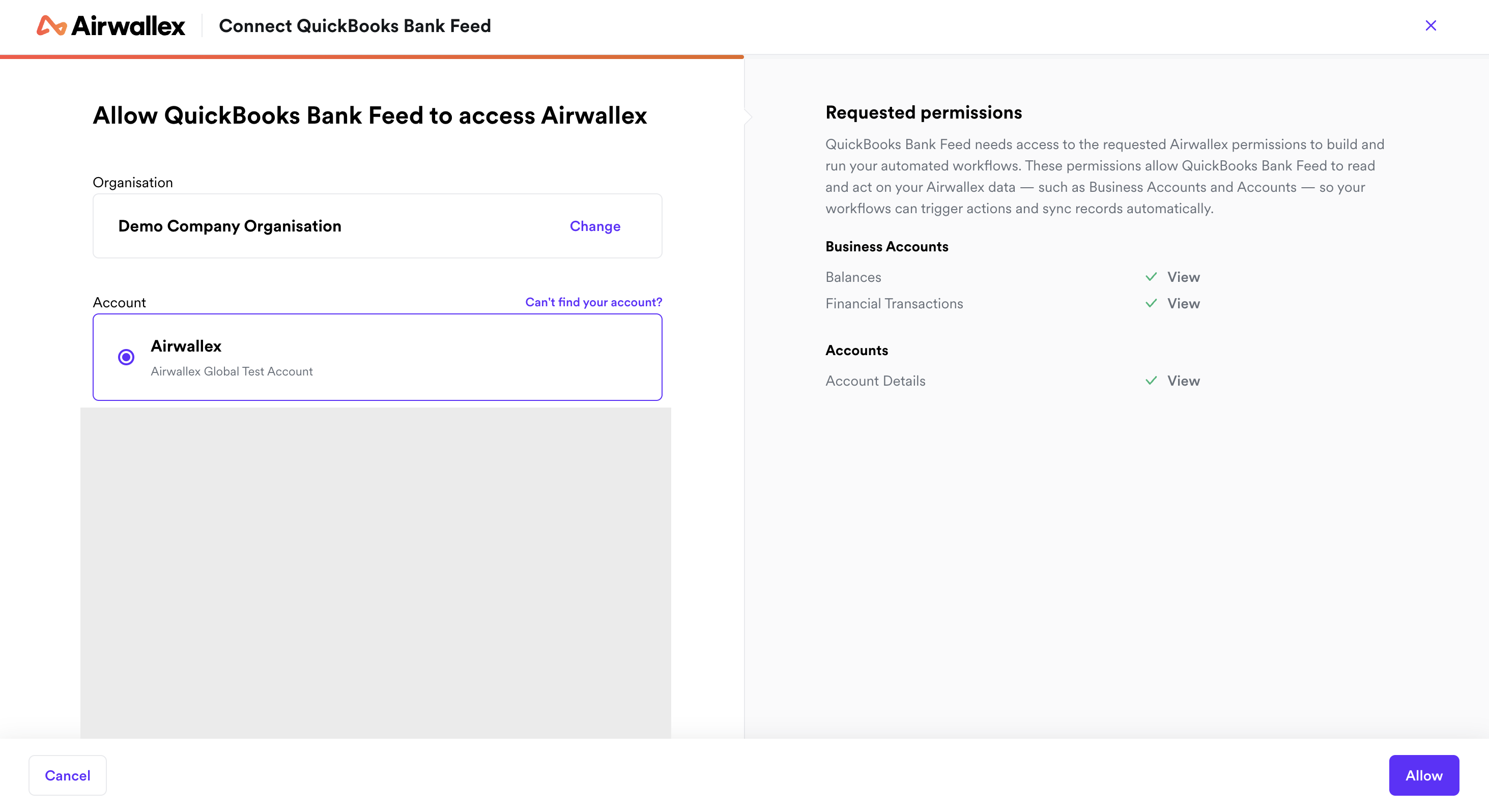Click the Requested permissions heading
1489x812 pixels.
[924, 112]
